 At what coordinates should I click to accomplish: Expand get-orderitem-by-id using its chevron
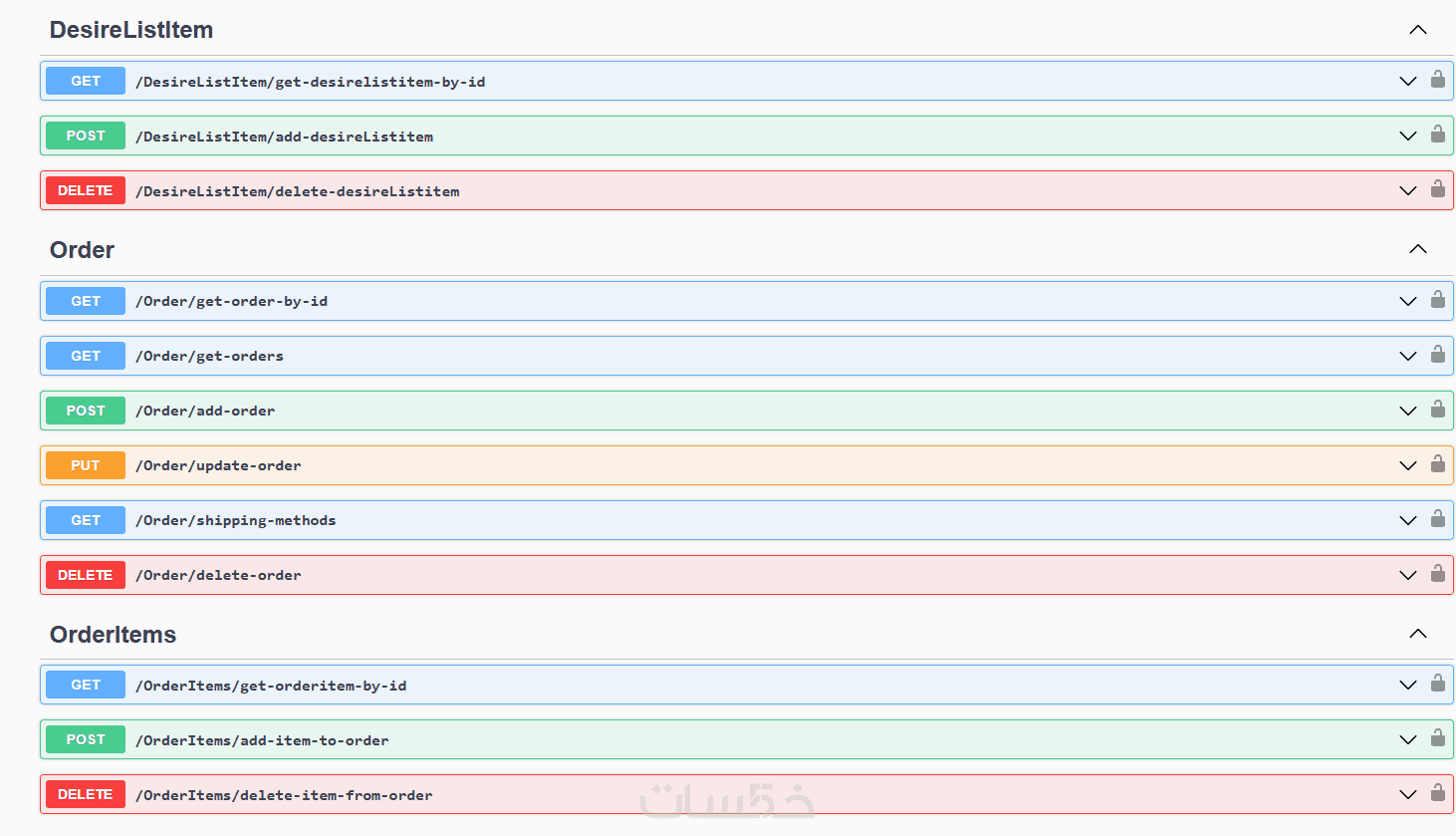click(x=1408, y=686)
